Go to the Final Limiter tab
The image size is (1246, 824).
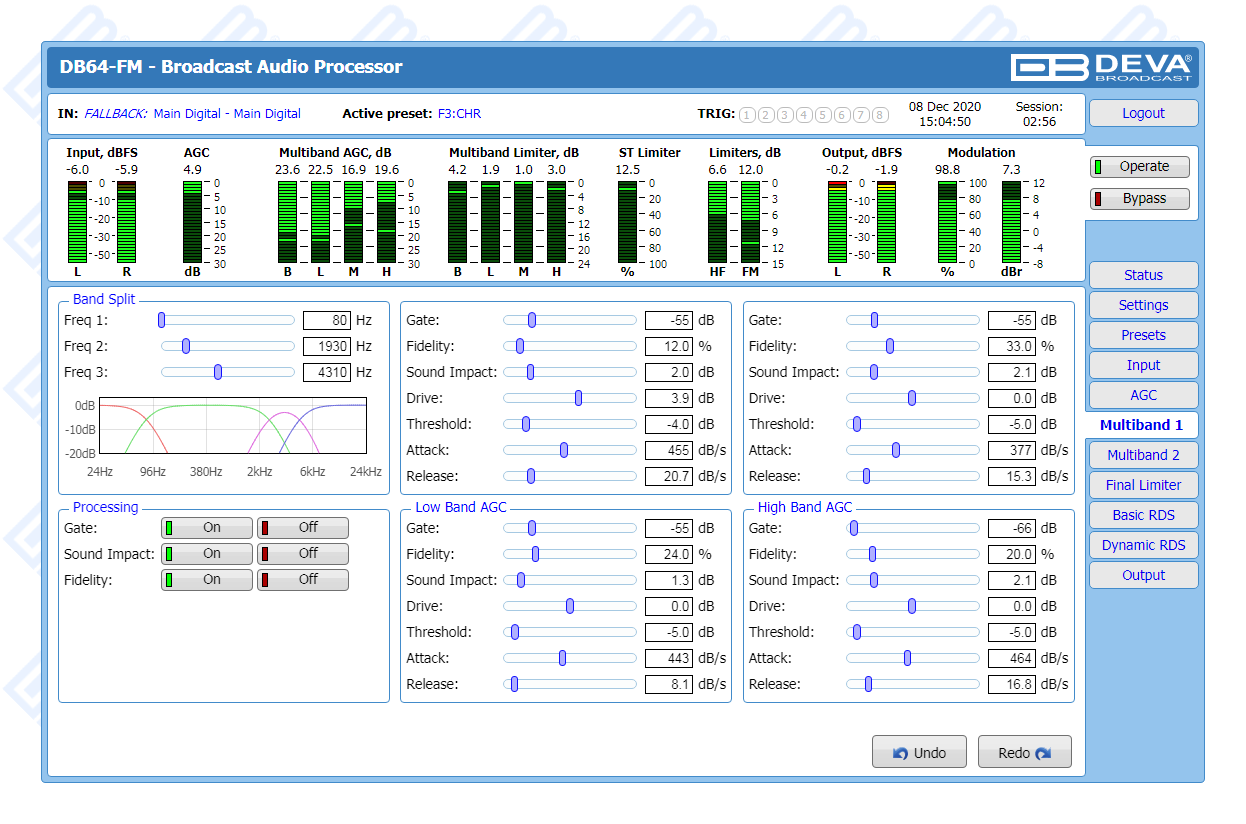[x=1143, y=485]
